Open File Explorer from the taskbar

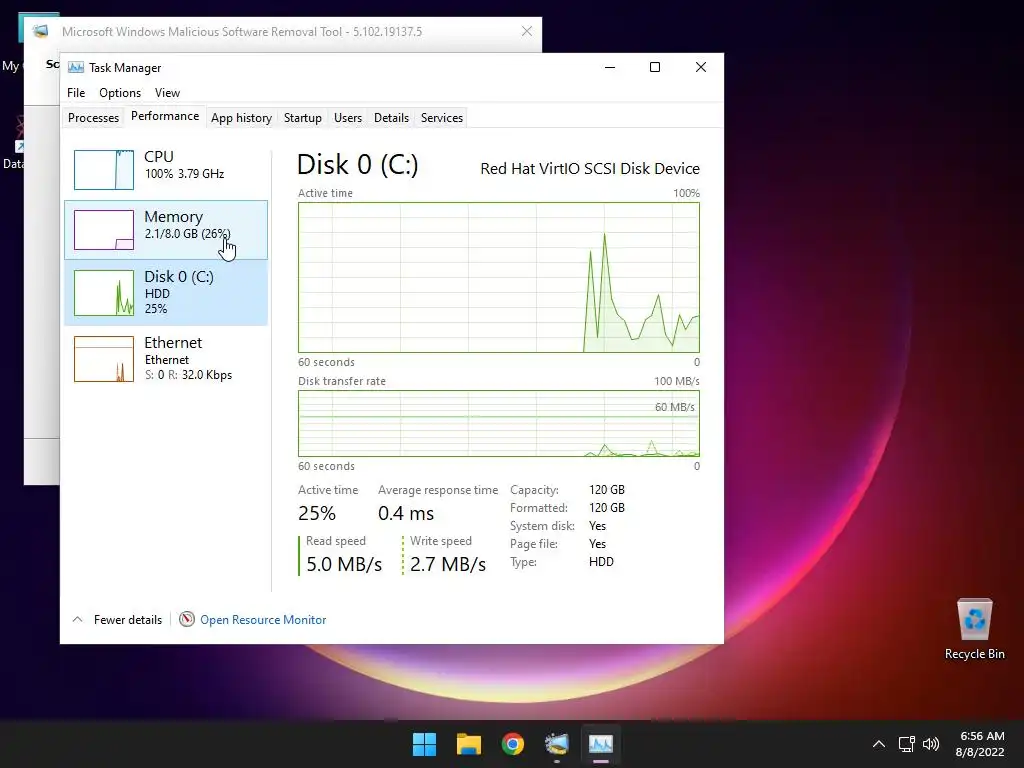point(469,744)
